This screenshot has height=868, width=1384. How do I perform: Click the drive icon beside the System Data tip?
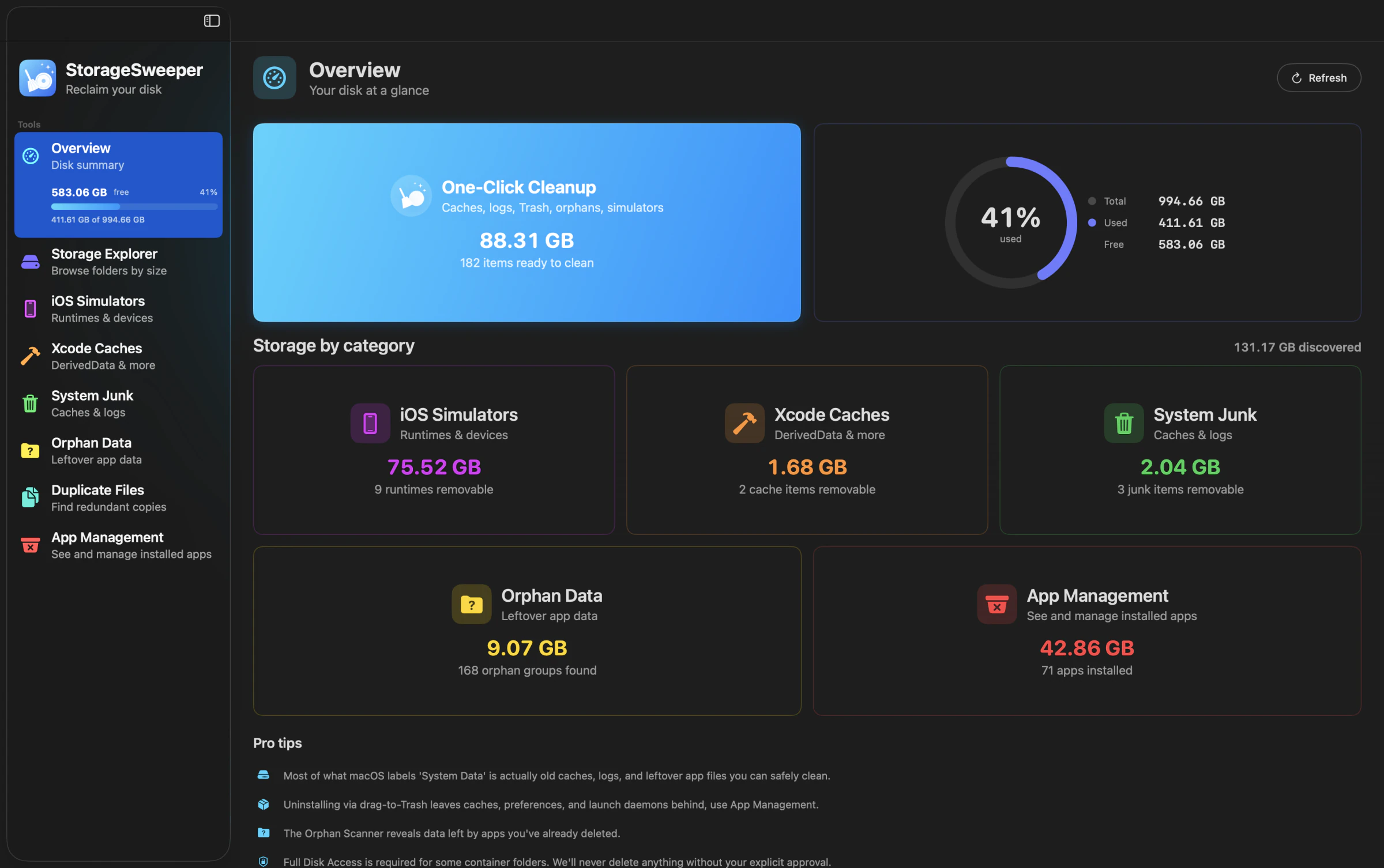pos(264,775)
